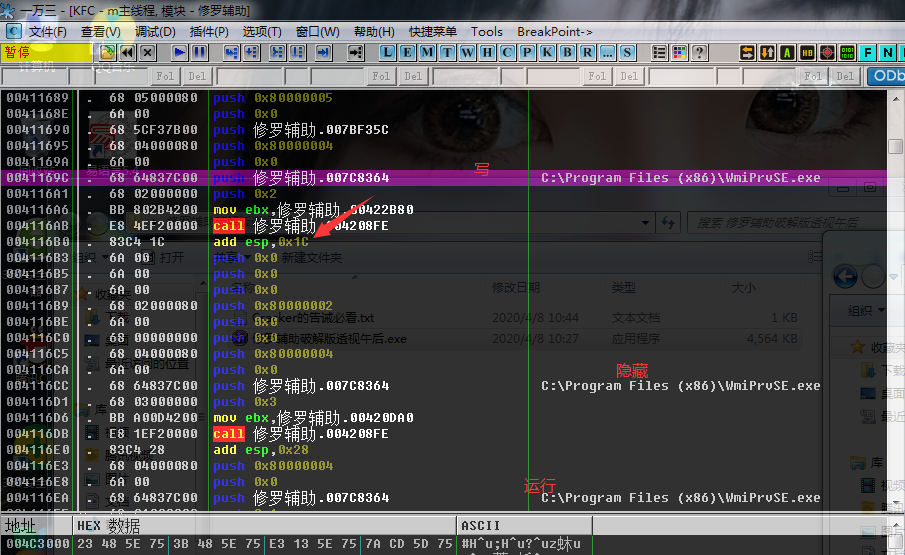
Task: Open the 查看(V) menu
Action: 100,32
